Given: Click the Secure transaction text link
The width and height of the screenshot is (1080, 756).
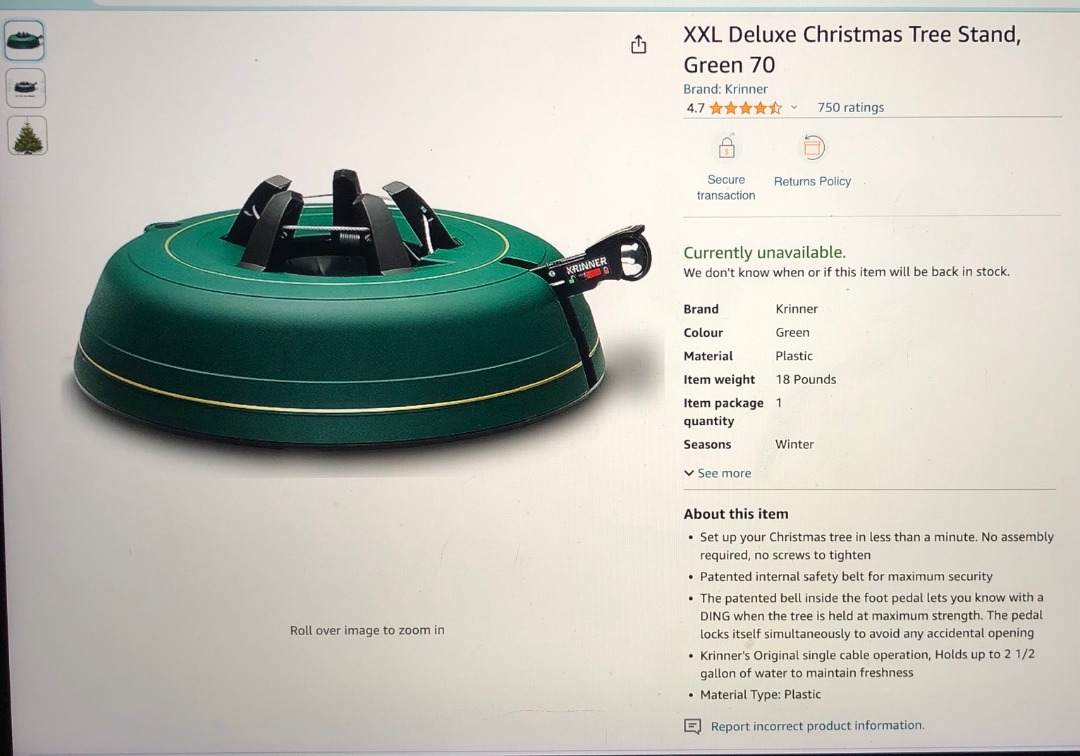Looking at the screenshot, I should pyautogui.click(x=726, y=187).
